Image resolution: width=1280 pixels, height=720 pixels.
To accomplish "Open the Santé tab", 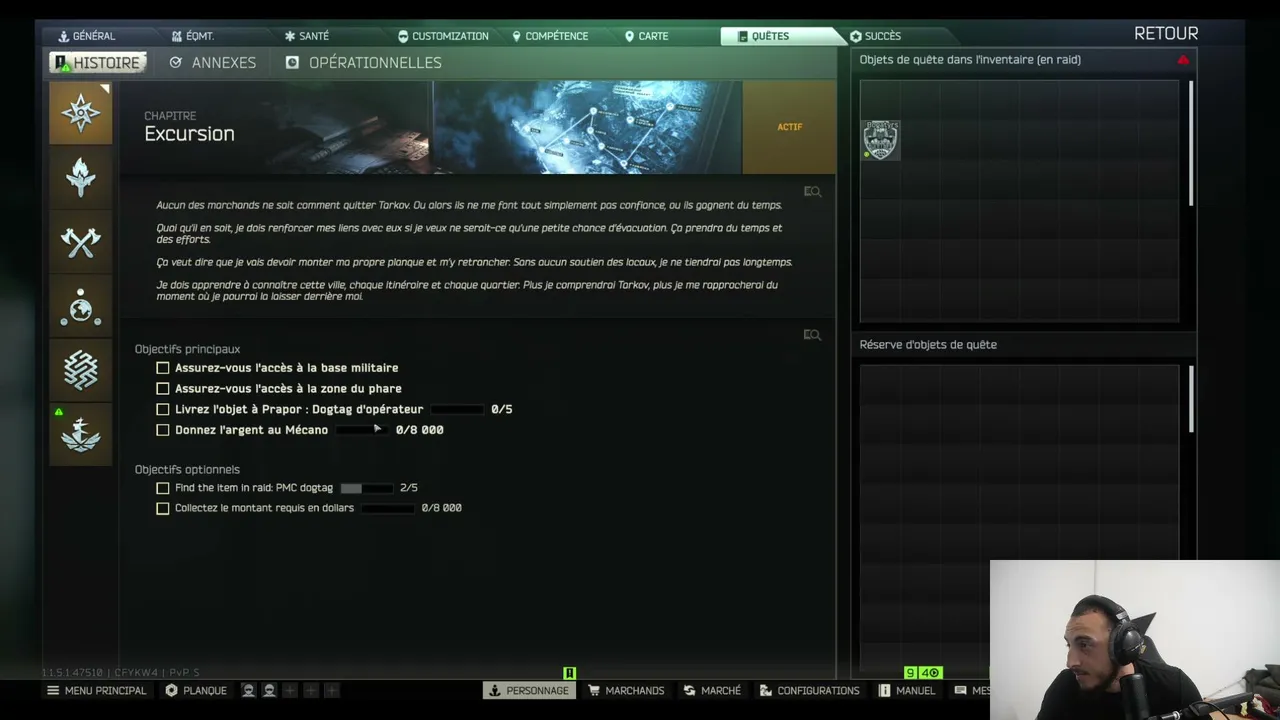I will click(x=306, y=36).
